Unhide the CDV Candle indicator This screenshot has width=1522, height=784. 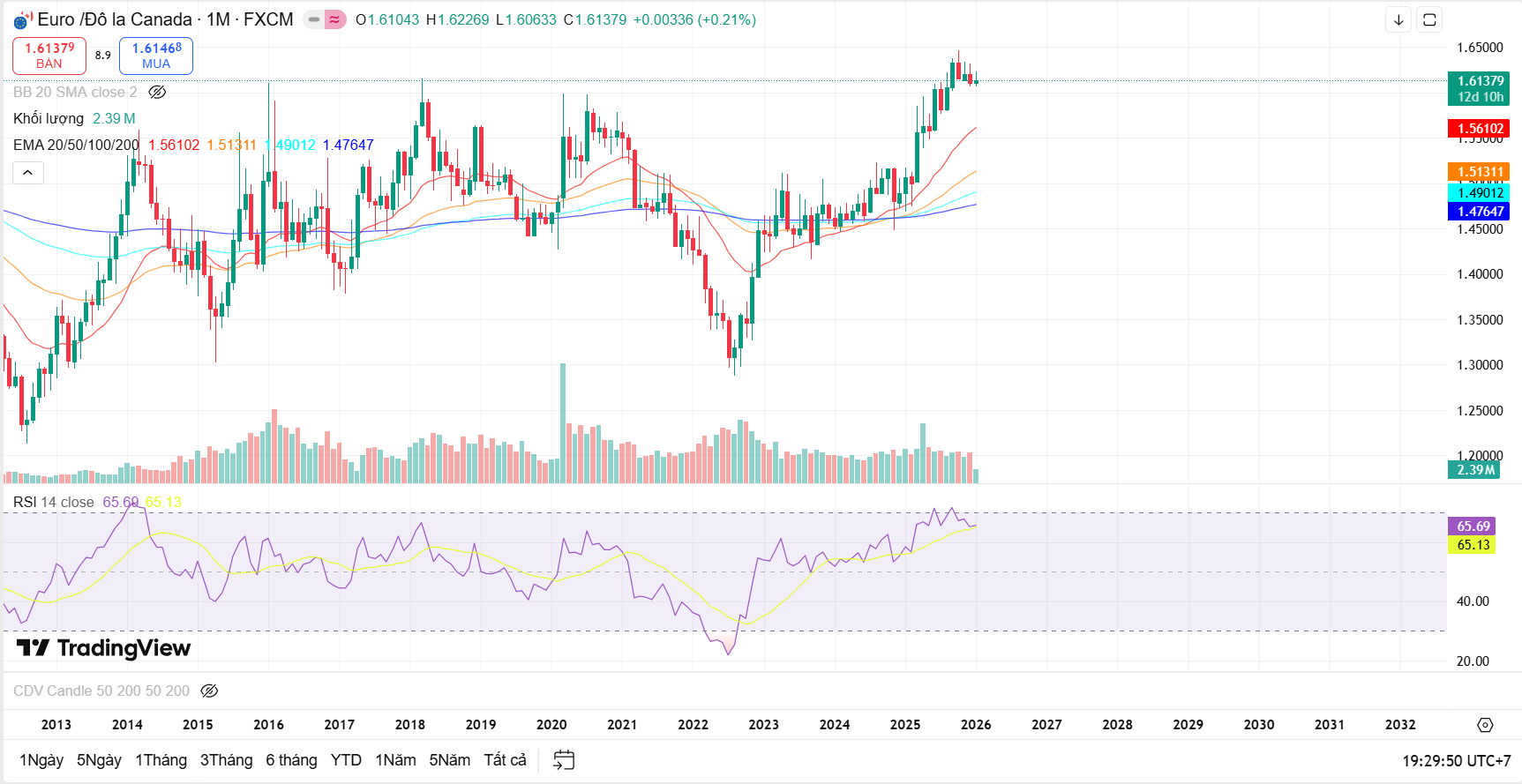[x=209, y=691]
